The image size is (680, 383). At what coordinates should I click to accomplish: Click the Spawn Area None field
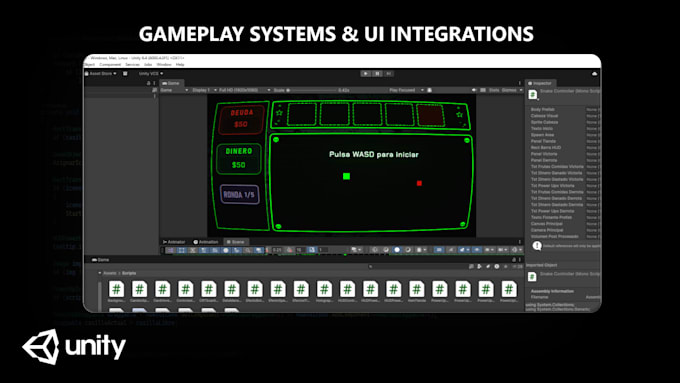[593, 135]
